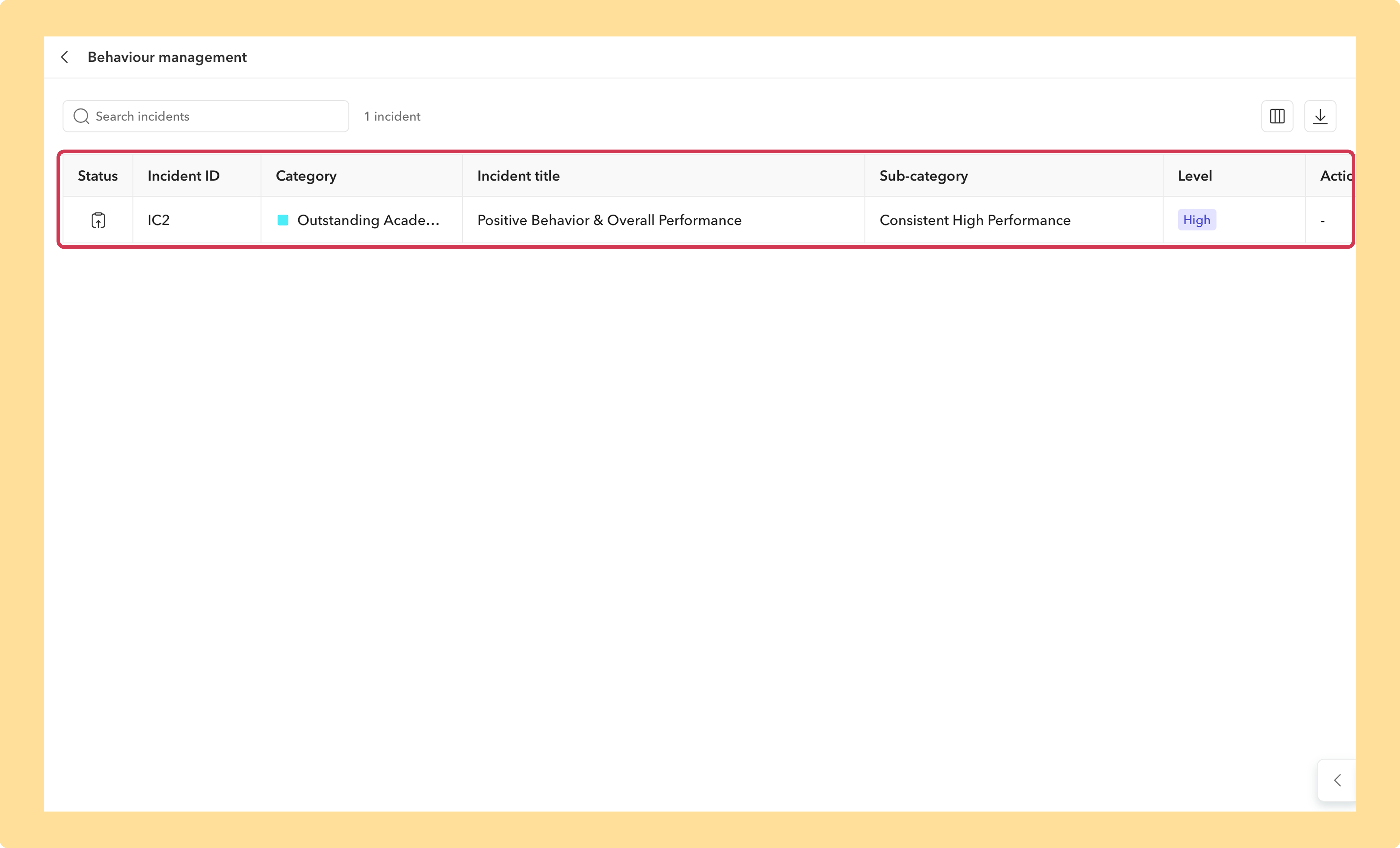The height and width of the screenshot is (848, 1400).
Task: Open incident IC2 ID cell
Action: [x=197, y=220]
